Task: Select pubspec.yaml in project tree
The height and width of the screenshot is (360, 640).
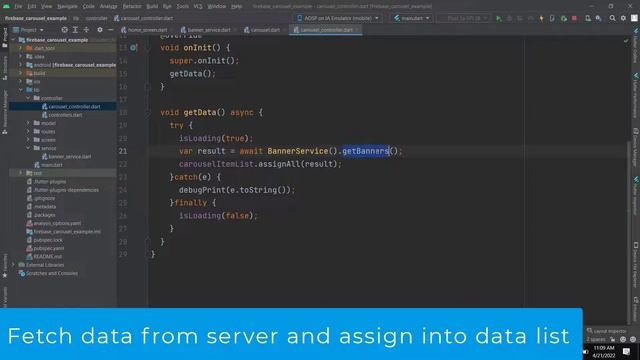Action: 49,248
